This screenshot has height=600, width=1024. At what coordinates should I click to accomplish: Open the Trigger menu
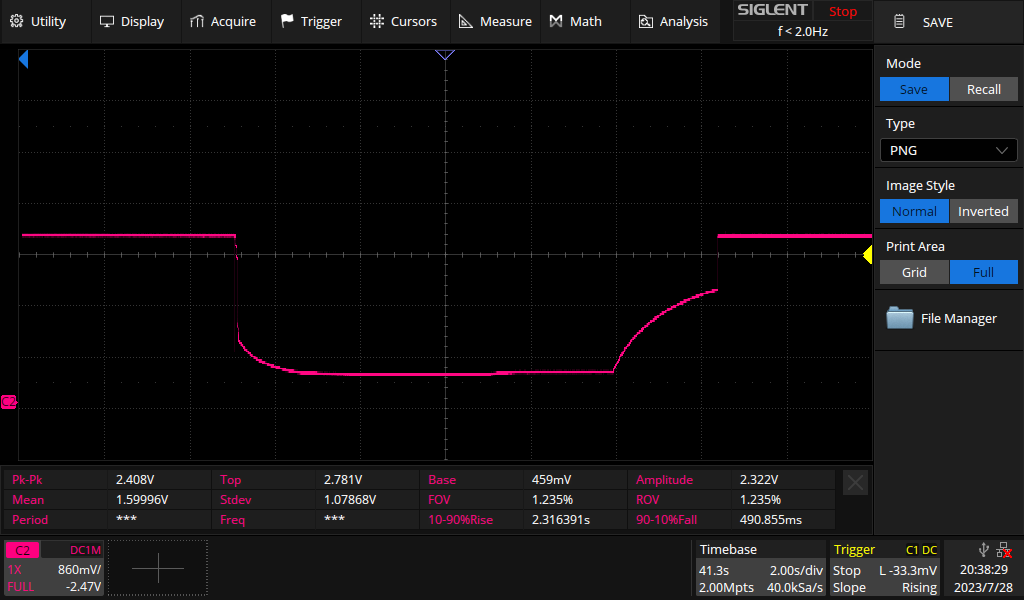tap(311, 21)
